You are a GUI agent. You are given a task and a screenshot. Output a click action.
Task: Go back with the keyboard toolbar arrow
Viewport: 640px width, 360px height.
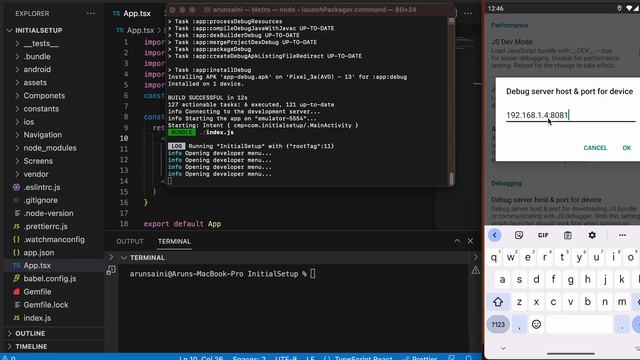[x=495, y=235]
